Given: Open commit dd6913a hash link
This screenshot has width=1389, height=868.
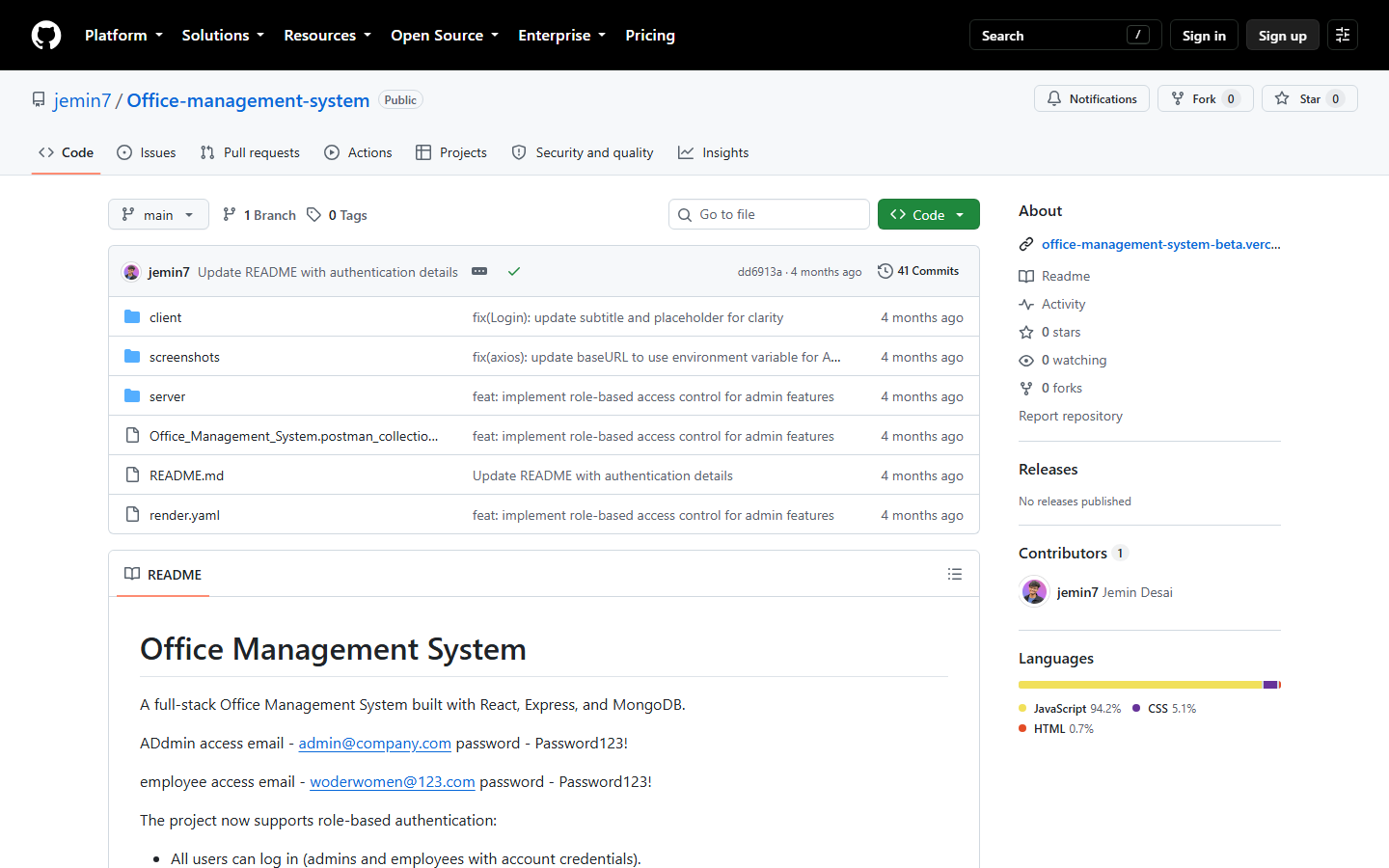Looking at the screenshot, I should (x=759, y=272).
